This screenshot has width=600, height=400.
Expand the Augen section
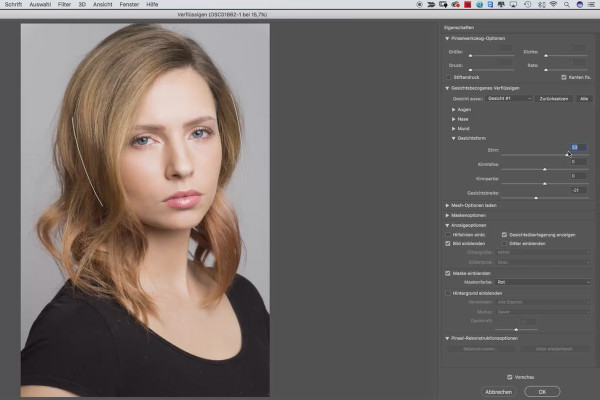453,109
